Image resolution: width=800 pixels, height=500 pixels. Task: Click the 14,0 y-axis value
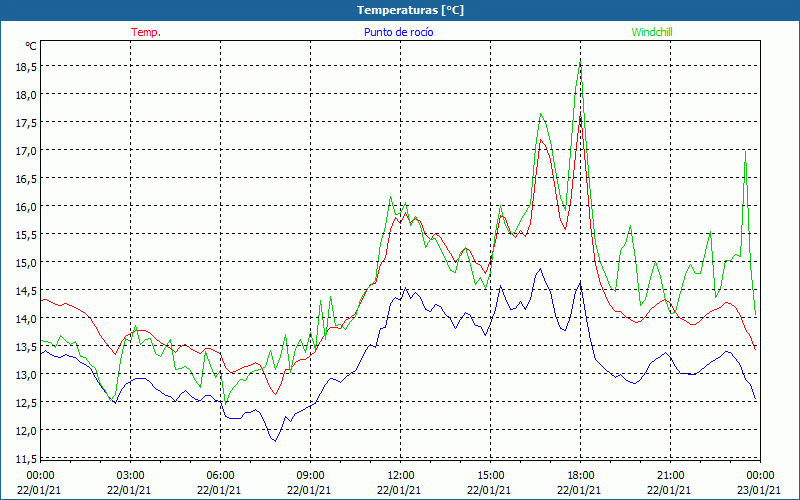coord(27,318)
